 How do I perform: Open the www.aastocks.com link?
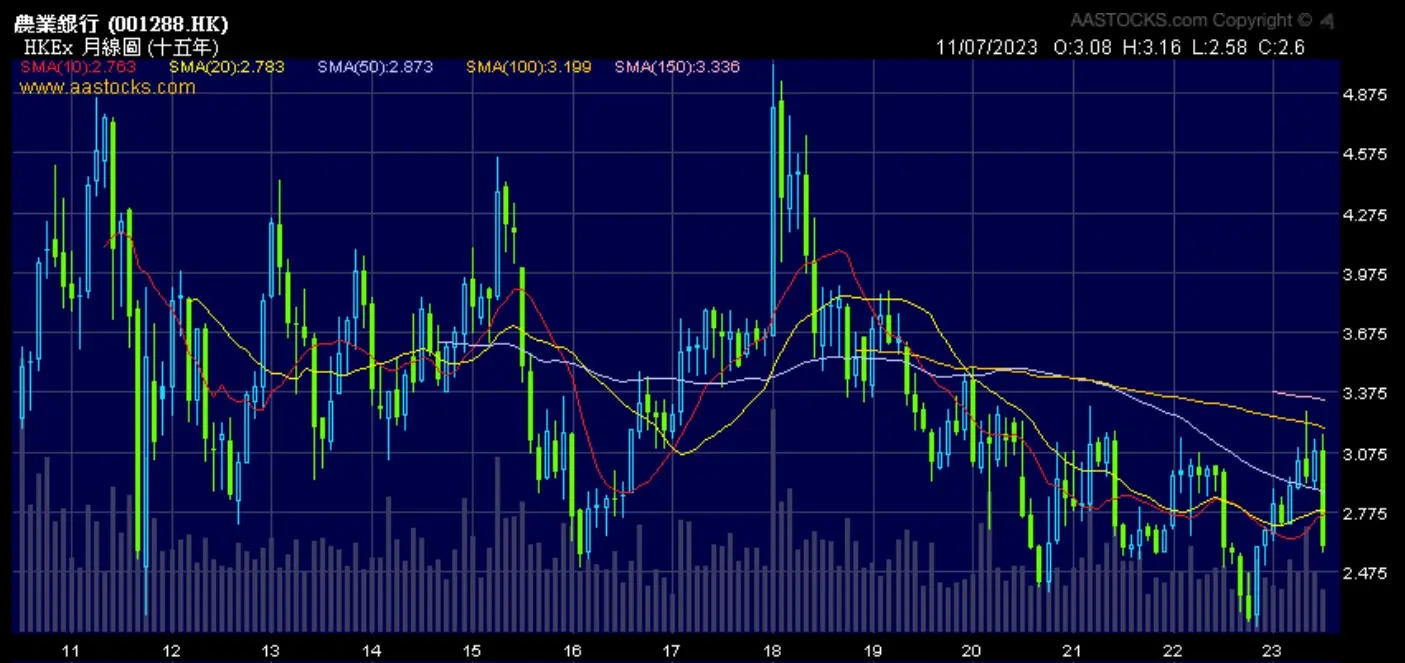tap(107, 87)
